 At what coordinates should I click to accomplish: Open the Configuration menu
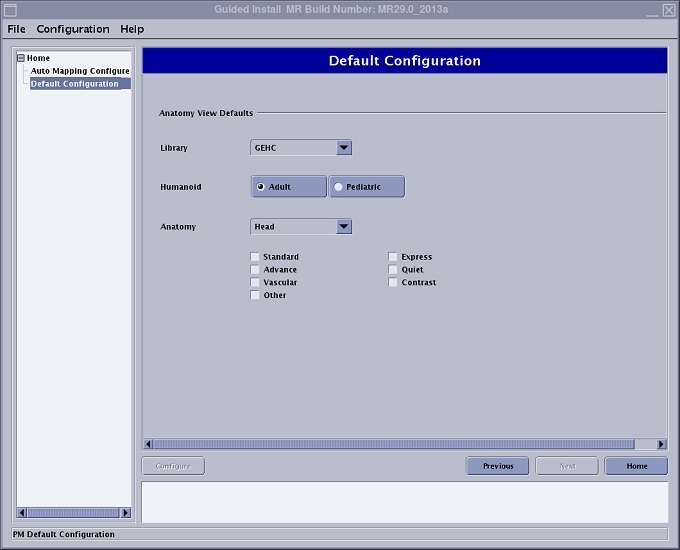pyautogui.click(x=73, y=29)
